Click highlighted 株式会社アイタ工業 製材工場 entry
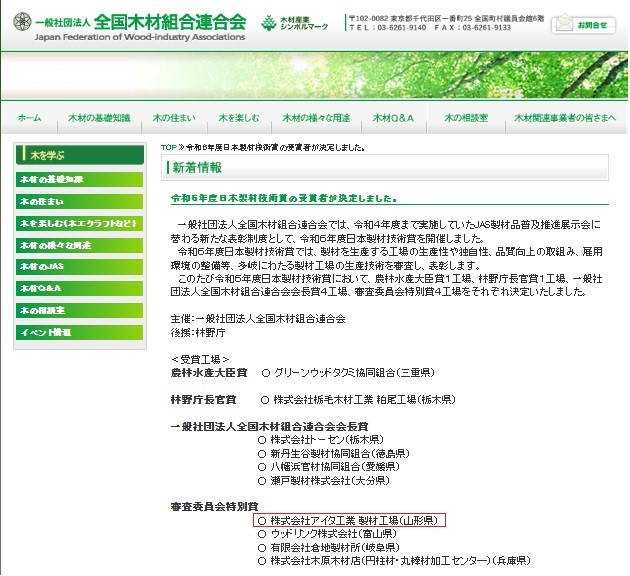 click(x=350, y=521)
